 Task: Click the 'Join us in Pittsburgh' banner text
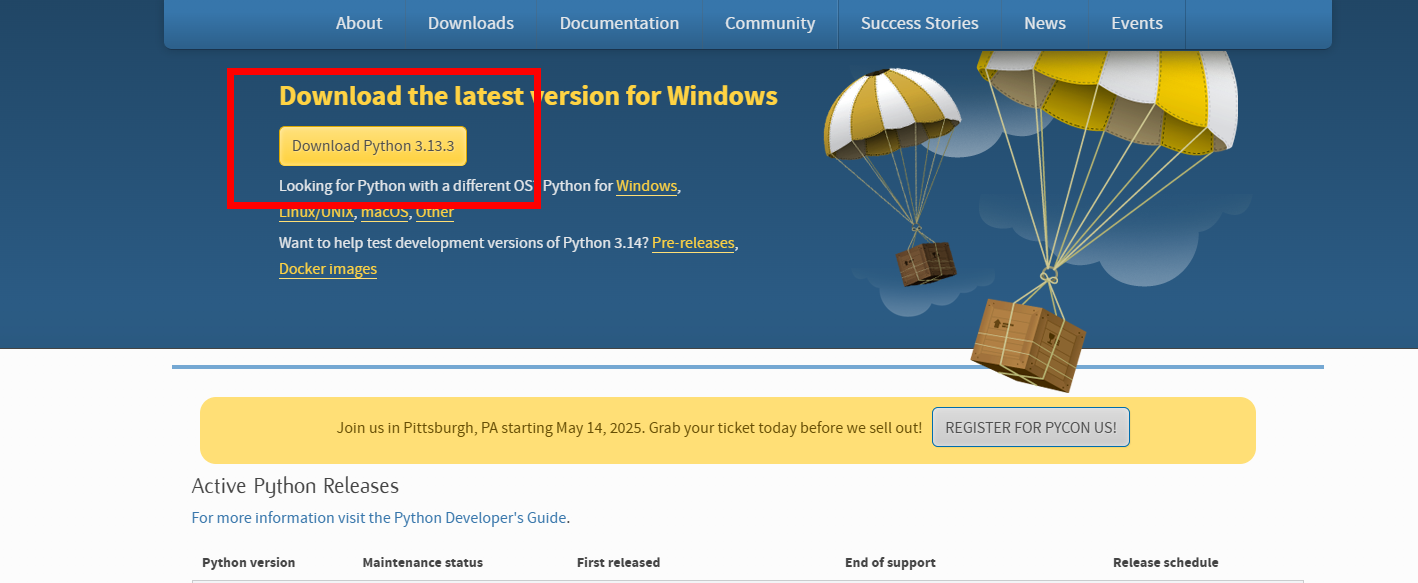click(x=630, y=428)
